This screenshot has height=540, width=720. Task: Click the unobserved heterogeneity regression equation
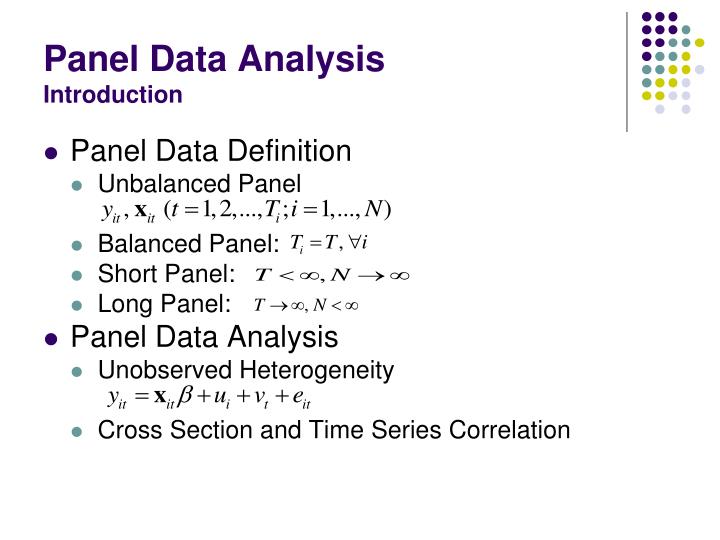tap(209, 398)
